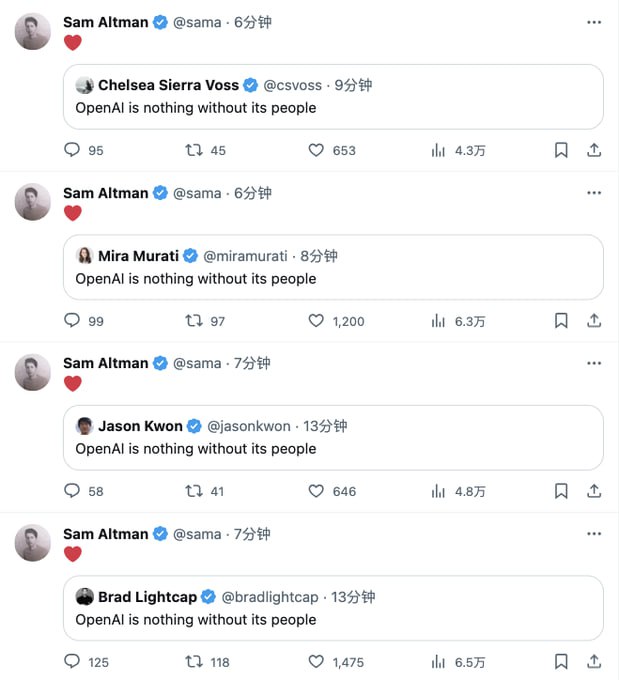Reply to the post with 125 replies
619x680 pixels.
[x=72, y=662]
